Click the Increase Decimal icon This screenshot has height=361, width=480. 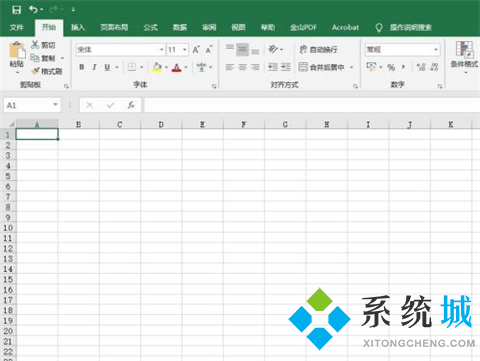[421, 67]
